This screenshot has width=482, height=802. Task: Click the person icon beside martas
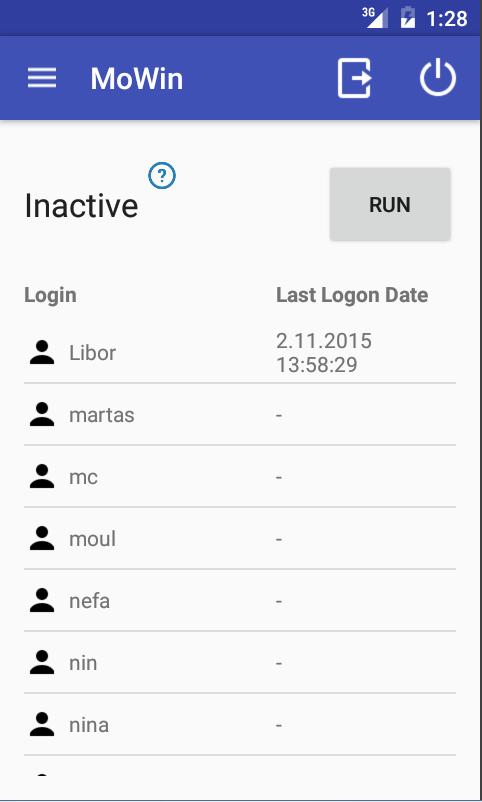(42, 415)
